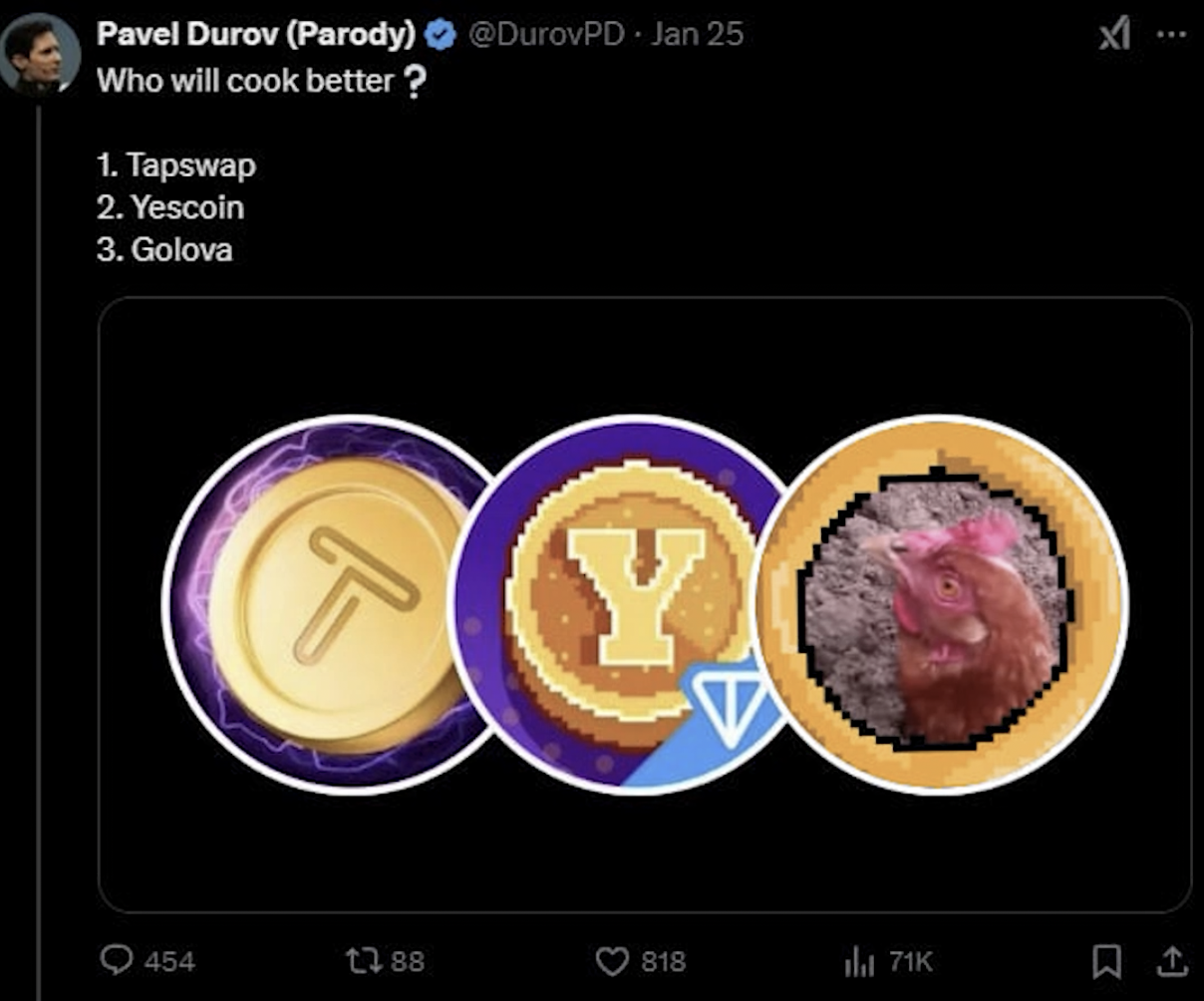Open the @DurovPD handle link
Image resolution: width=1204 pixels, height=1001 pixels.
546,34
